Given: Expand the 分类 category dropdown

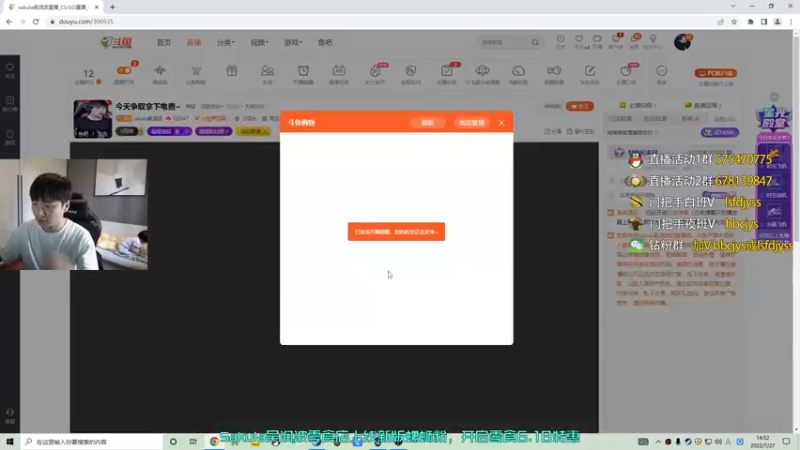Looking at the screenshot, I should (225, 42).
